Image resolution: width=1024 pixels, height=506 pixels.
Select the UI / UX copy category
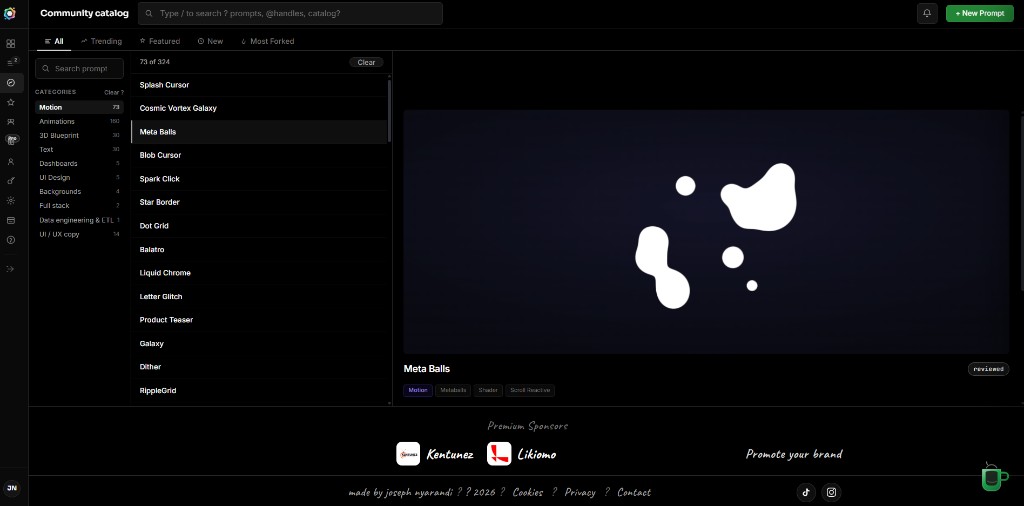(79, 234)
